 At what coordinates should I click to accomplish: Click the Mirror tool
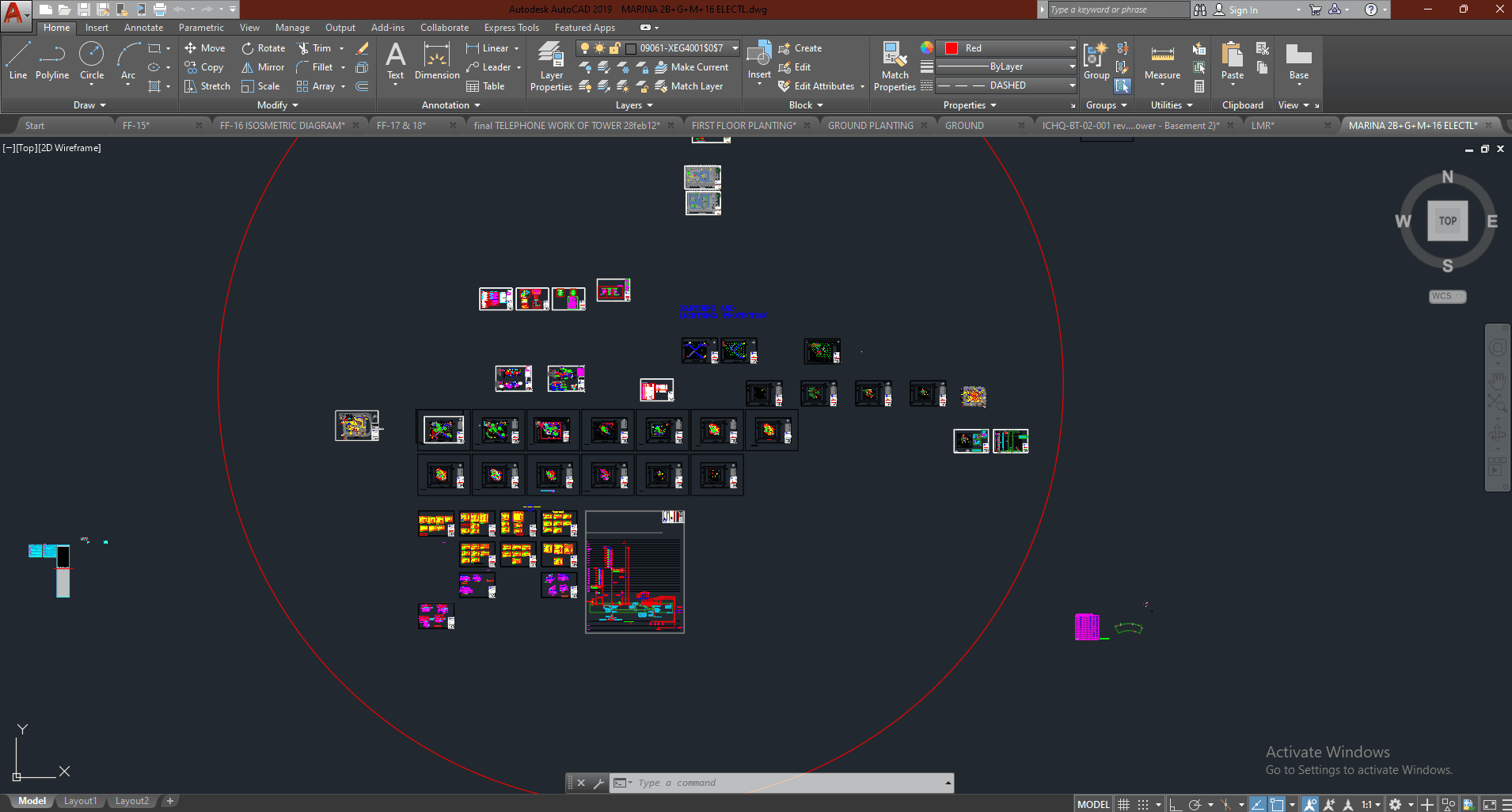pyautogui.click(x=263, y=67)
